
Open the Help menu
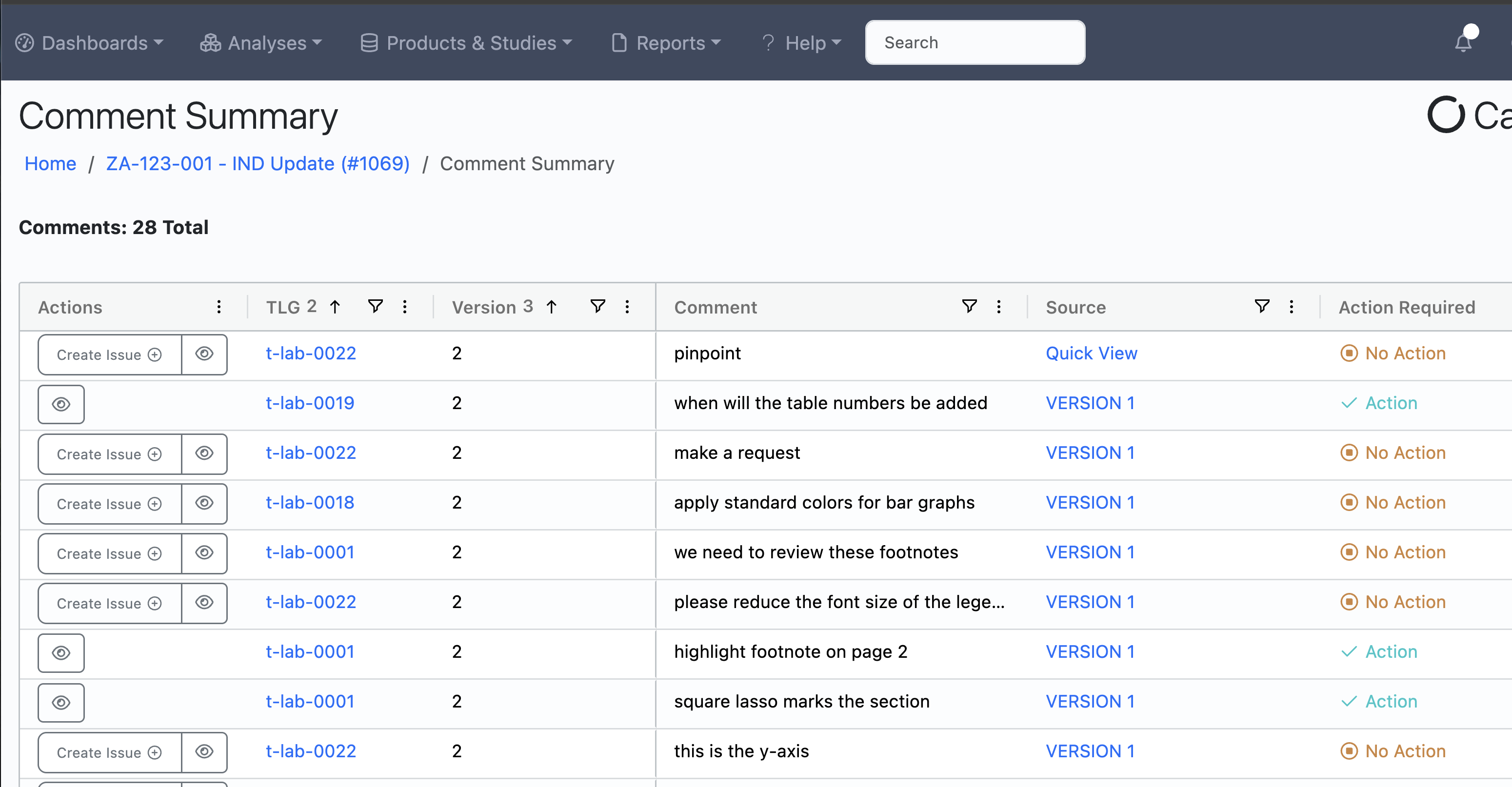(801, 43)
